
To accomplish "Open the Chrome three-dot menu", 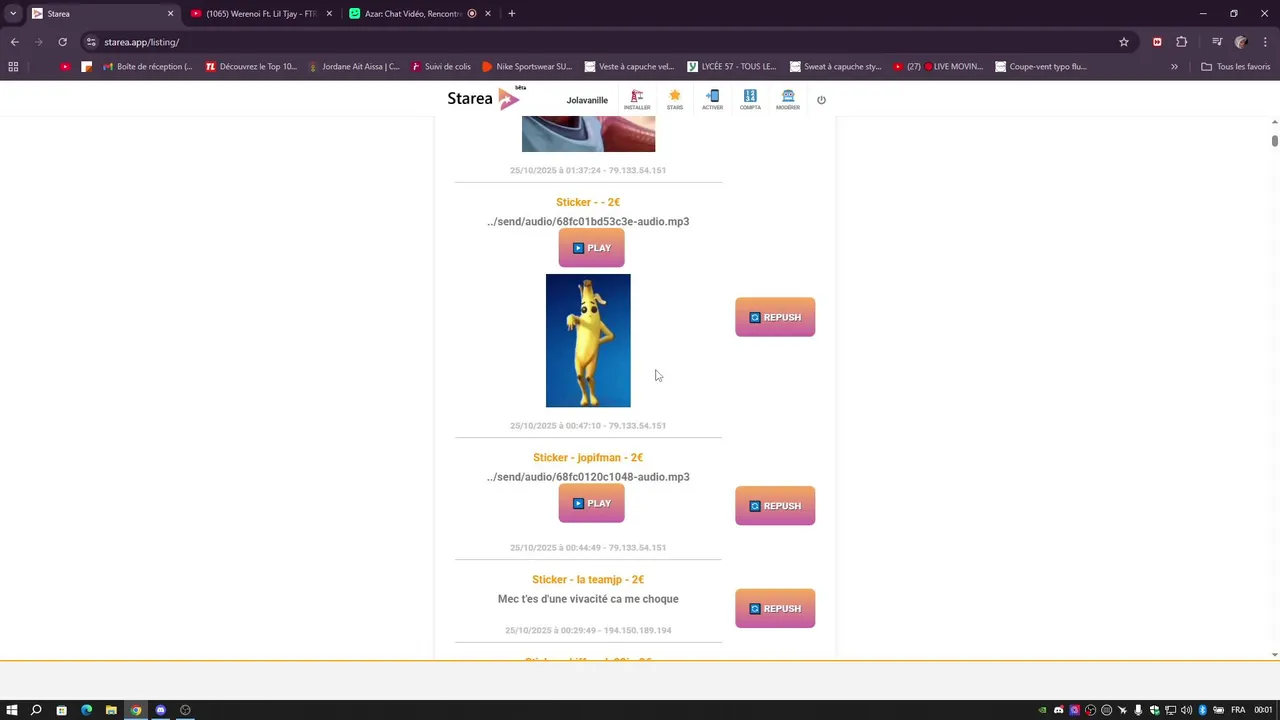I will (1266, 42).
